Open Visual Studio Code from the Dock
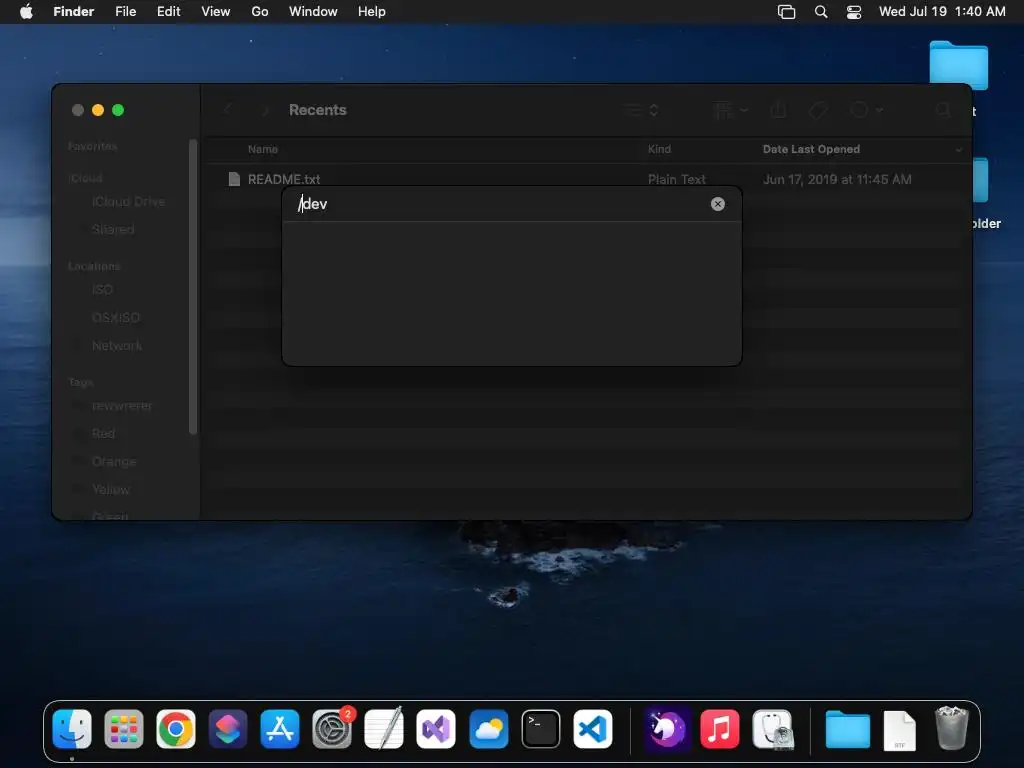 pyautogui.click(x=593, y=729)
